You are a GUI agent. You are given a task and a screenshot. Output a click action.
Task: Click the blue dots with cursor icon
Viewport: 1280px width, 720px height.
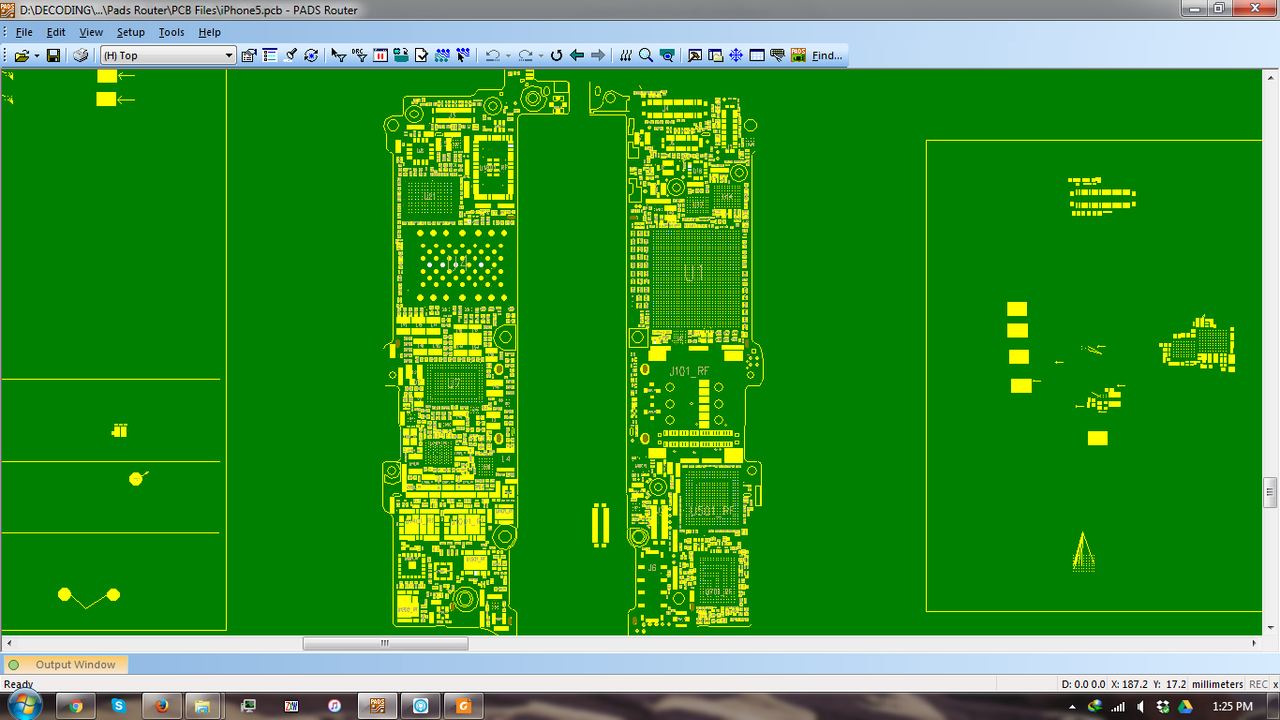pos(463,56)
